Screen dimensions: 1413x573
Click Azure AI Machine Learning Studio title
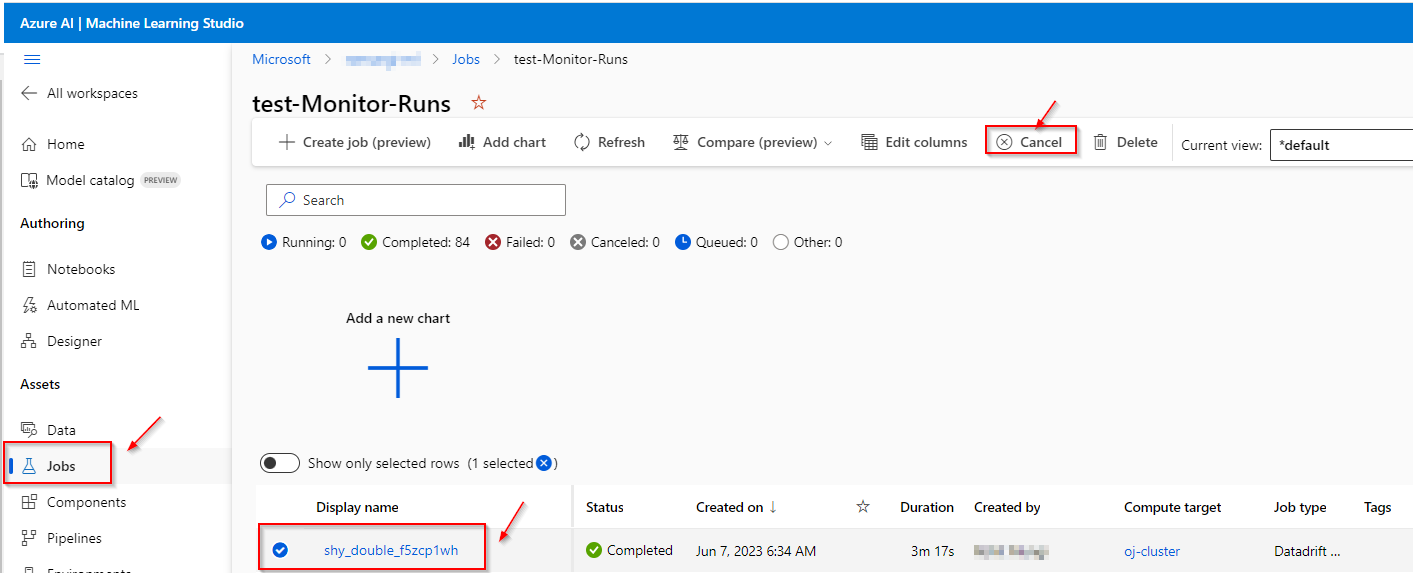coord(132,23)
